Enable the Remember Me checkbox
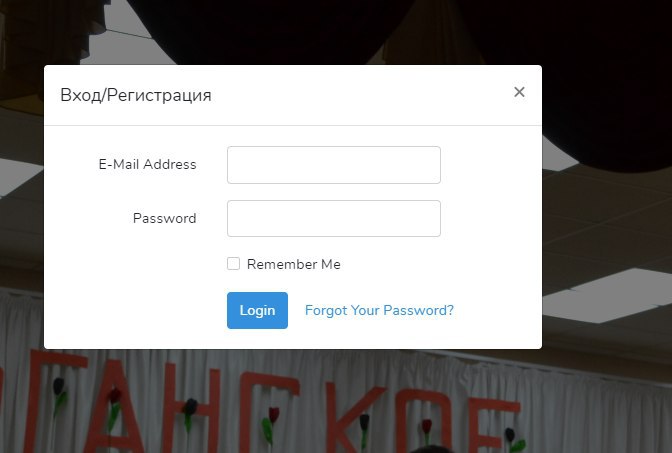The image size is (672, 453). pyautogui.click(x=233, y=264)
